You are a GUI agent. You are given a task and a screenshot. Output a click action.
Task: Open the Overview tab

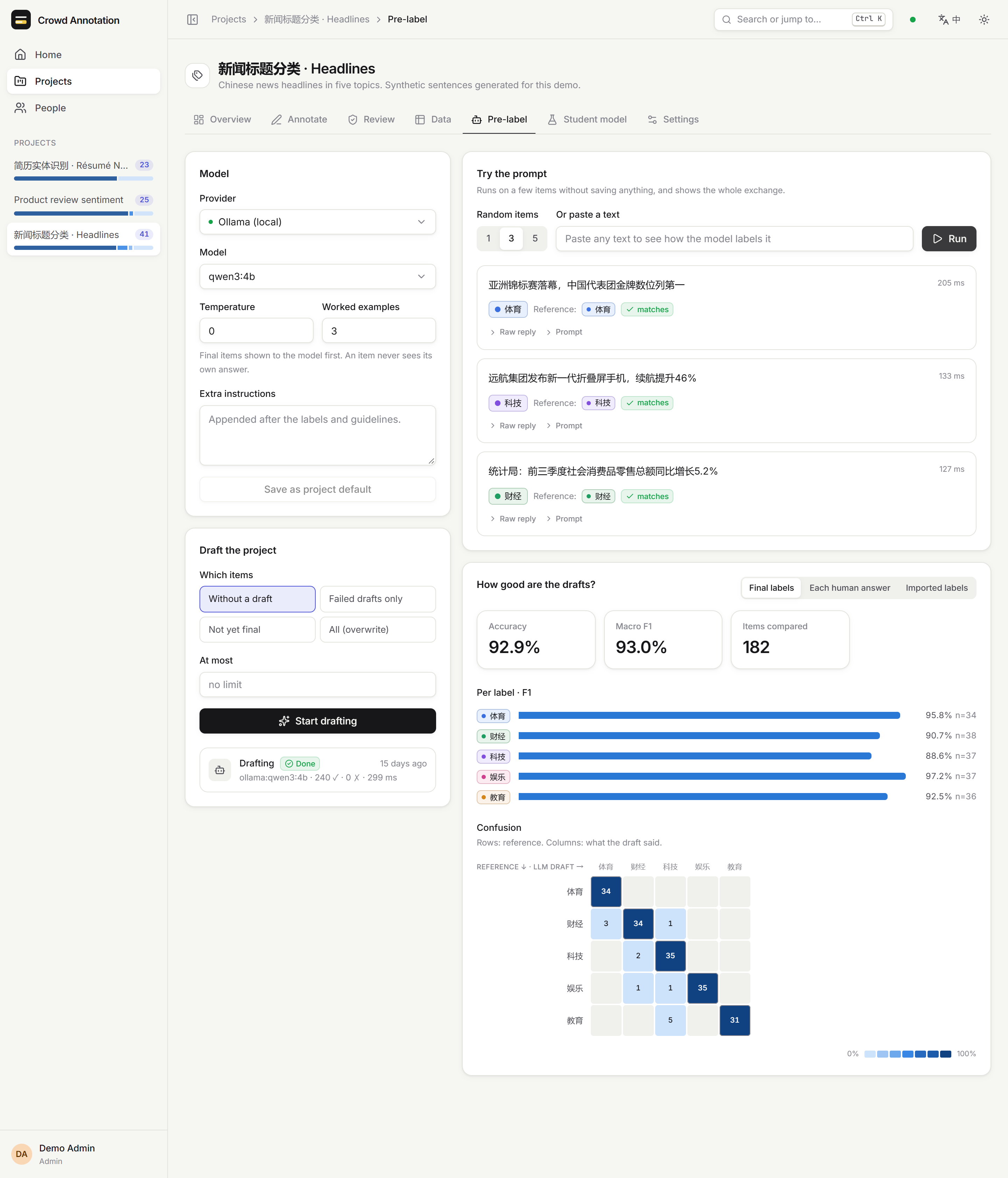pos(222,119)
